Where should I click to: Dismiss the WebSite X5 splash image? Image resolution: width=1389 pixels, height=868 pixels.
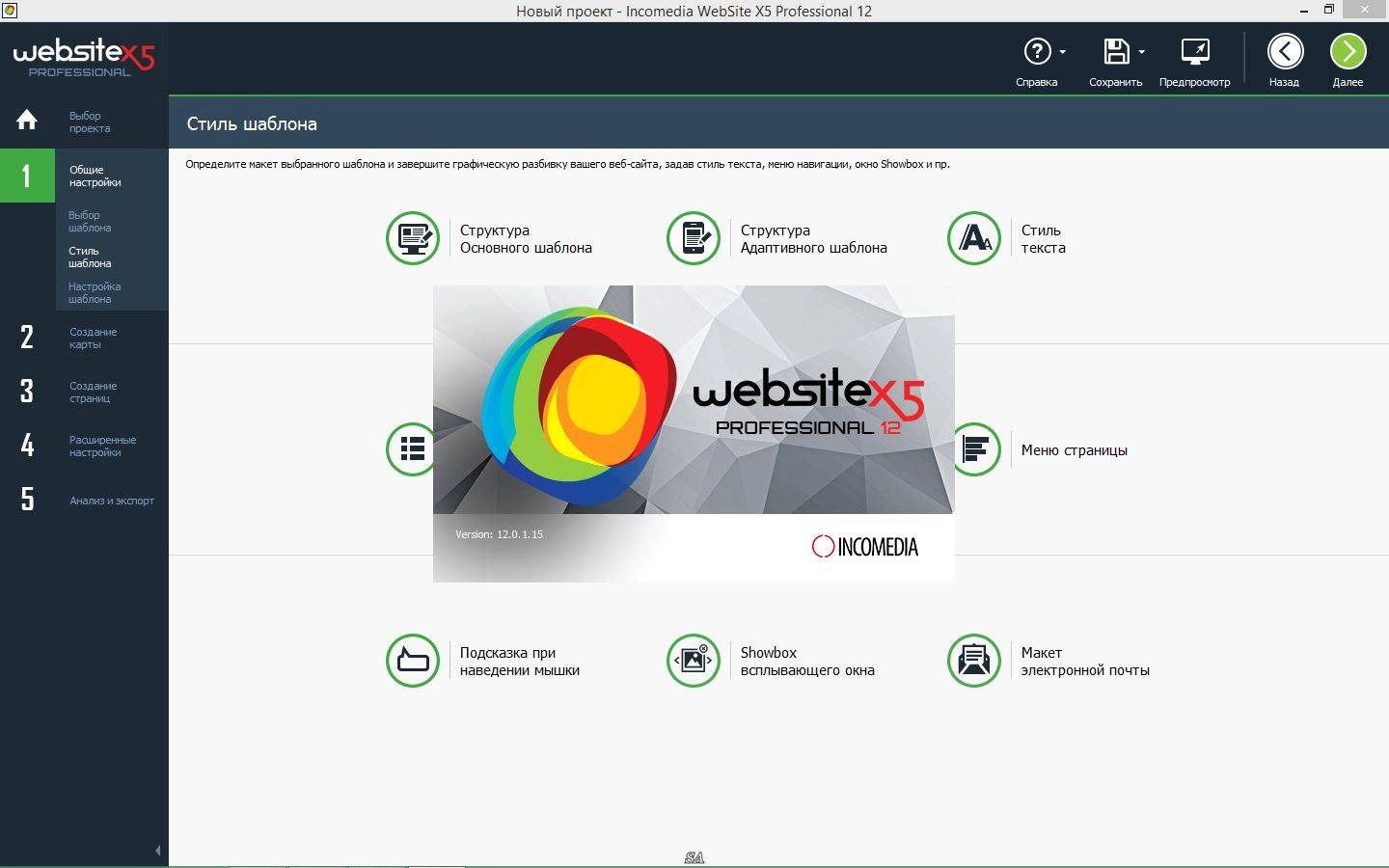[694, 434]
